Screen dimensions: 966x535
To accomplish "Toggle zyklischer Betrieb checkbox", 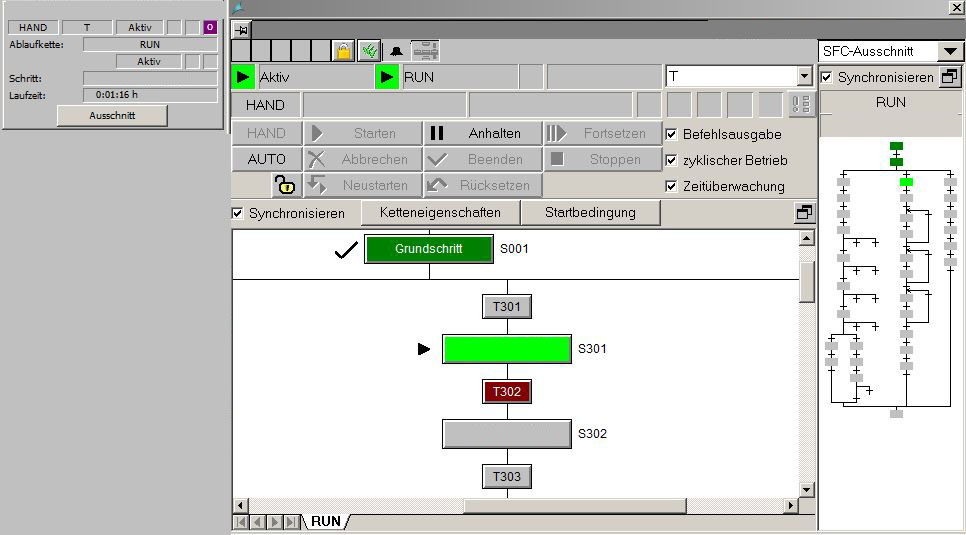I will (x=672, y=160).
